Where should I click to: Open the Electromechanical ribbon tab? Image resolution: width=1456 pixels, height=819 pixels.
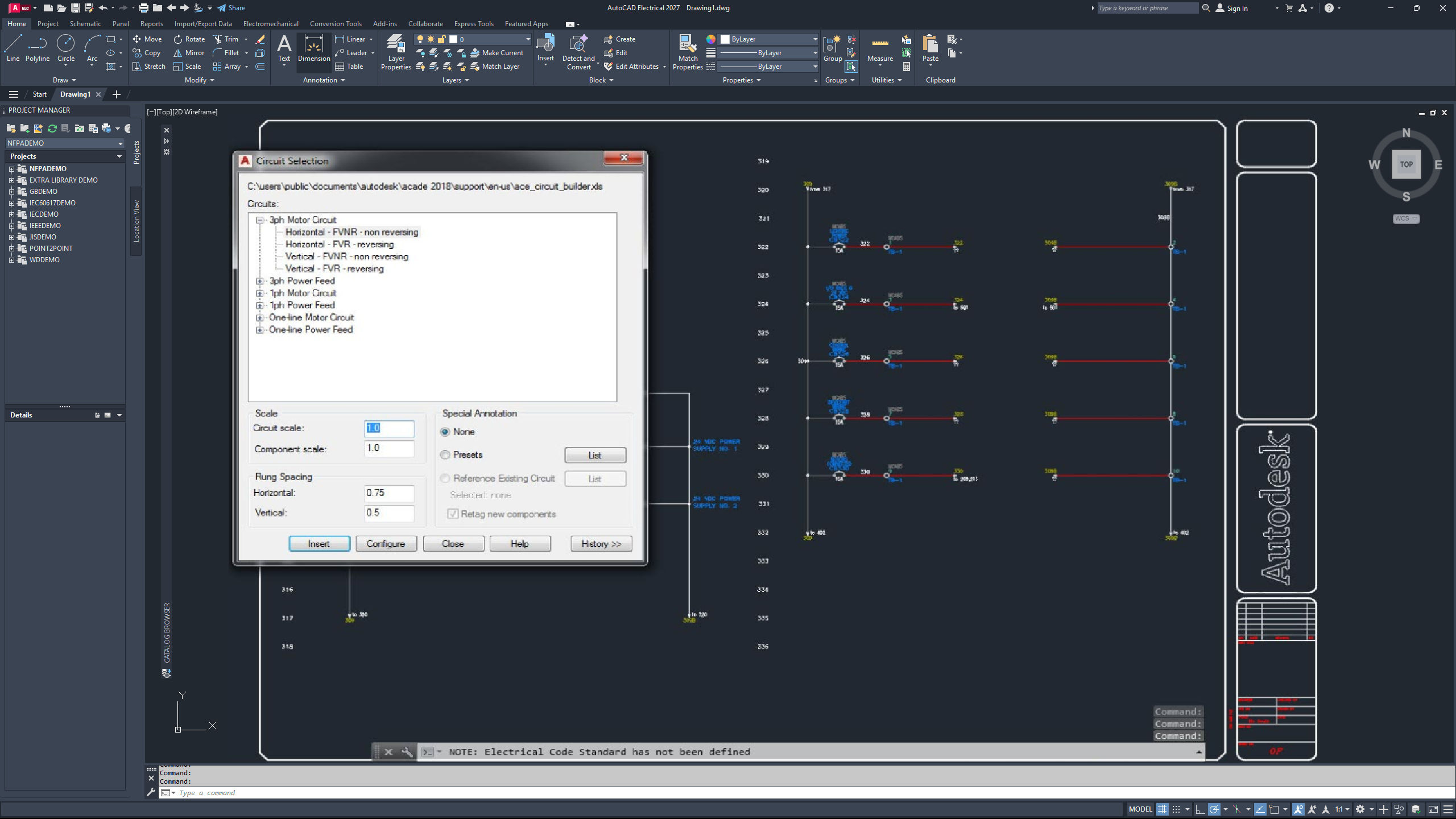click(271, 24)
